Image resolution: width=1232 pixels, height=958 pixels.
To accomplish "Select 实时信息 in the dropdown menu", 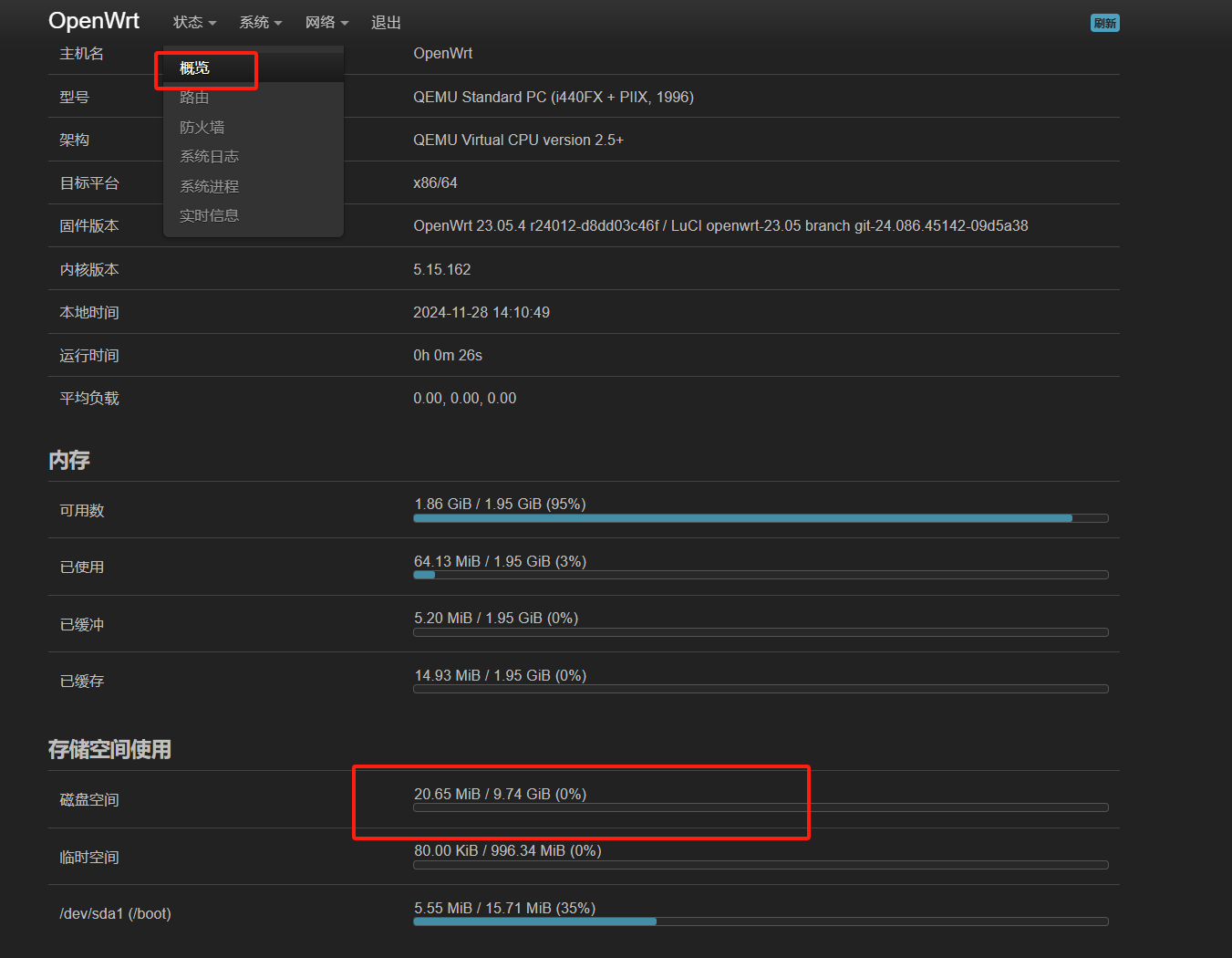I will [x=254, y=215].
